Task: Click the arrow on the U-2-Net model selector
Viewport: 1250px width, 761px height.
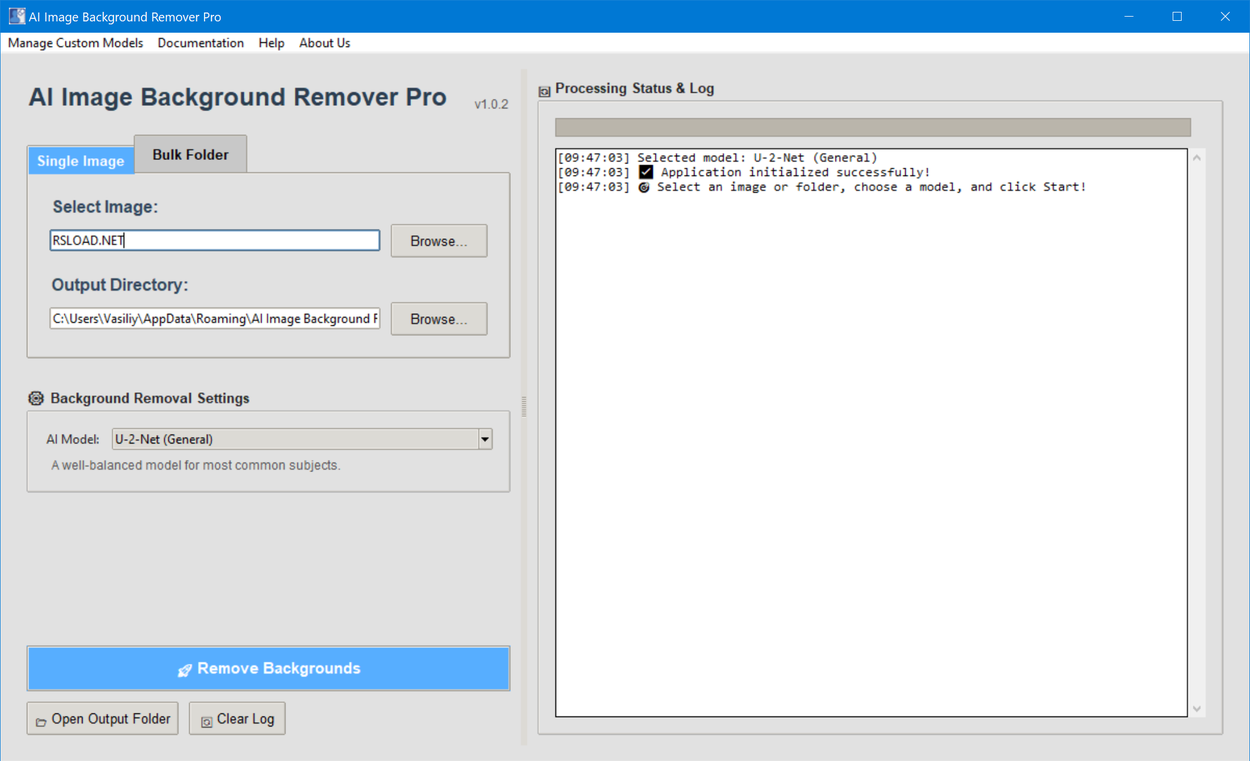Action: (485, 438)
